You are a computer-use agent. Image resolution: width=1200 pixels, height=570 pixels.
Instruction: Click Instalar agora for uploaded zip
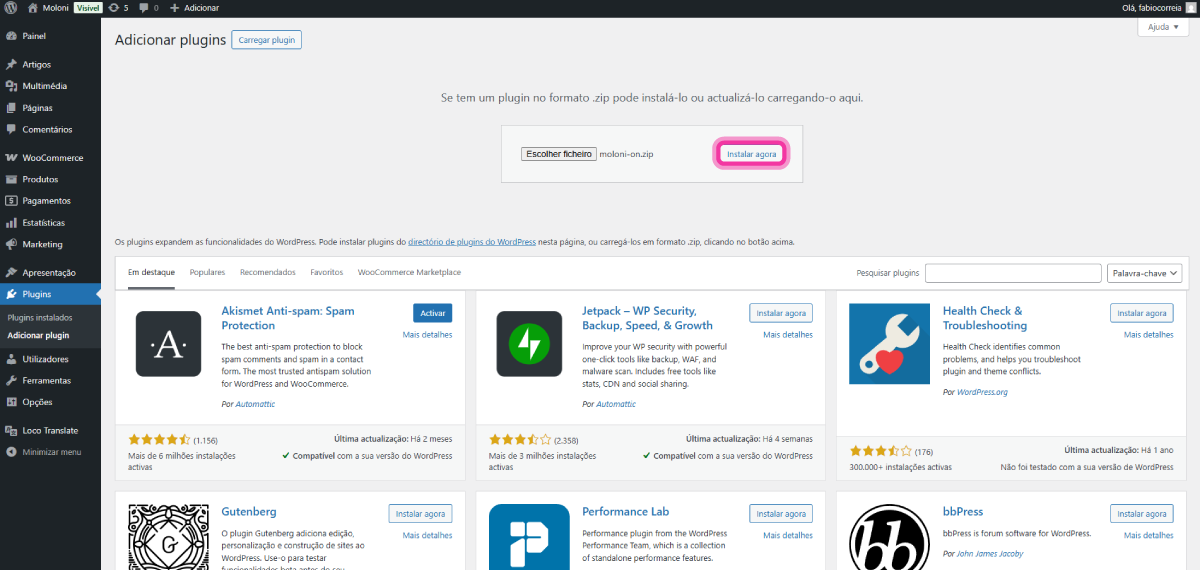752,154
